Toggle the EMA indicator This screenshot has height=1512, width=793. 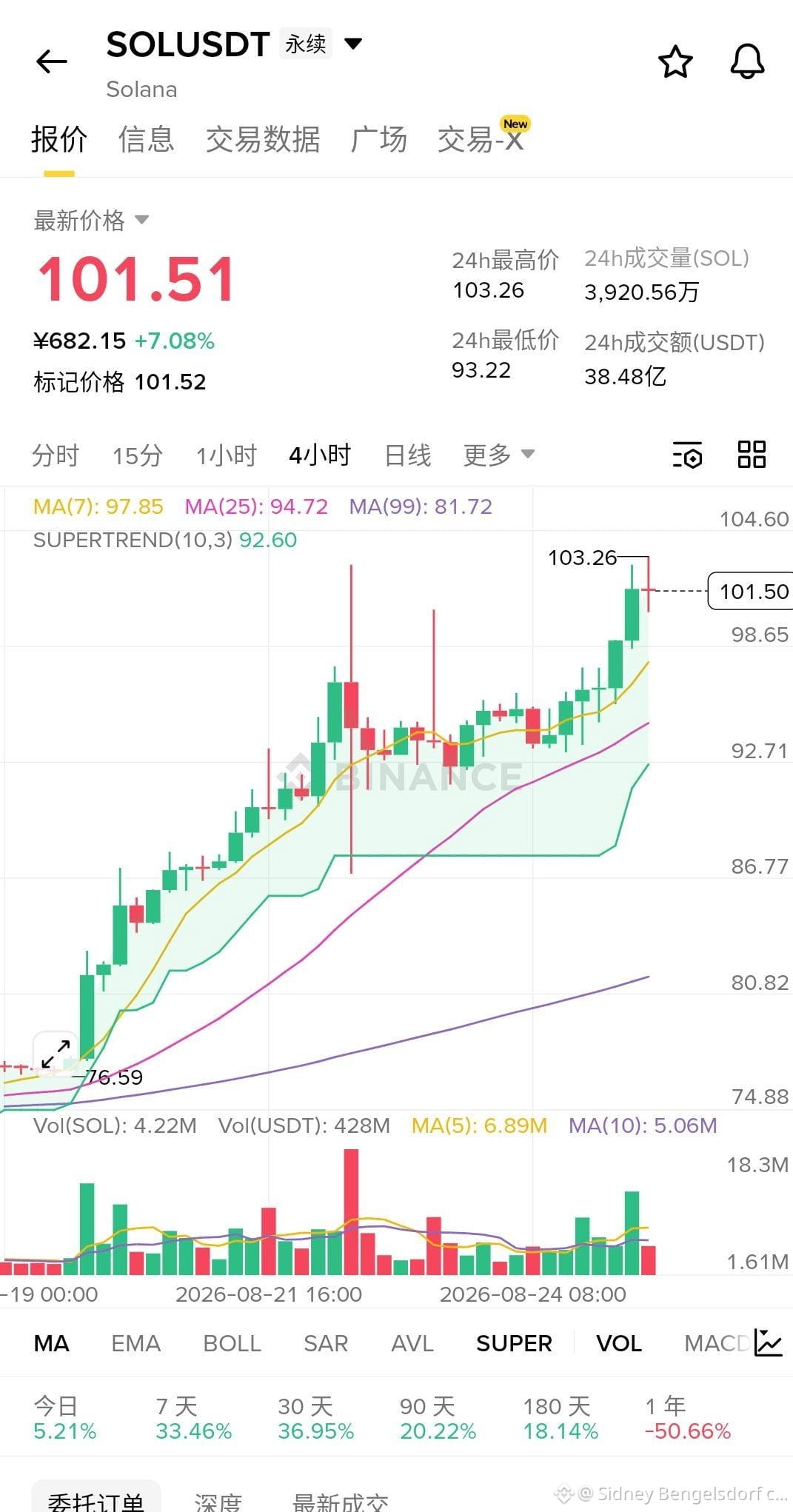[x=135, y=1343]
